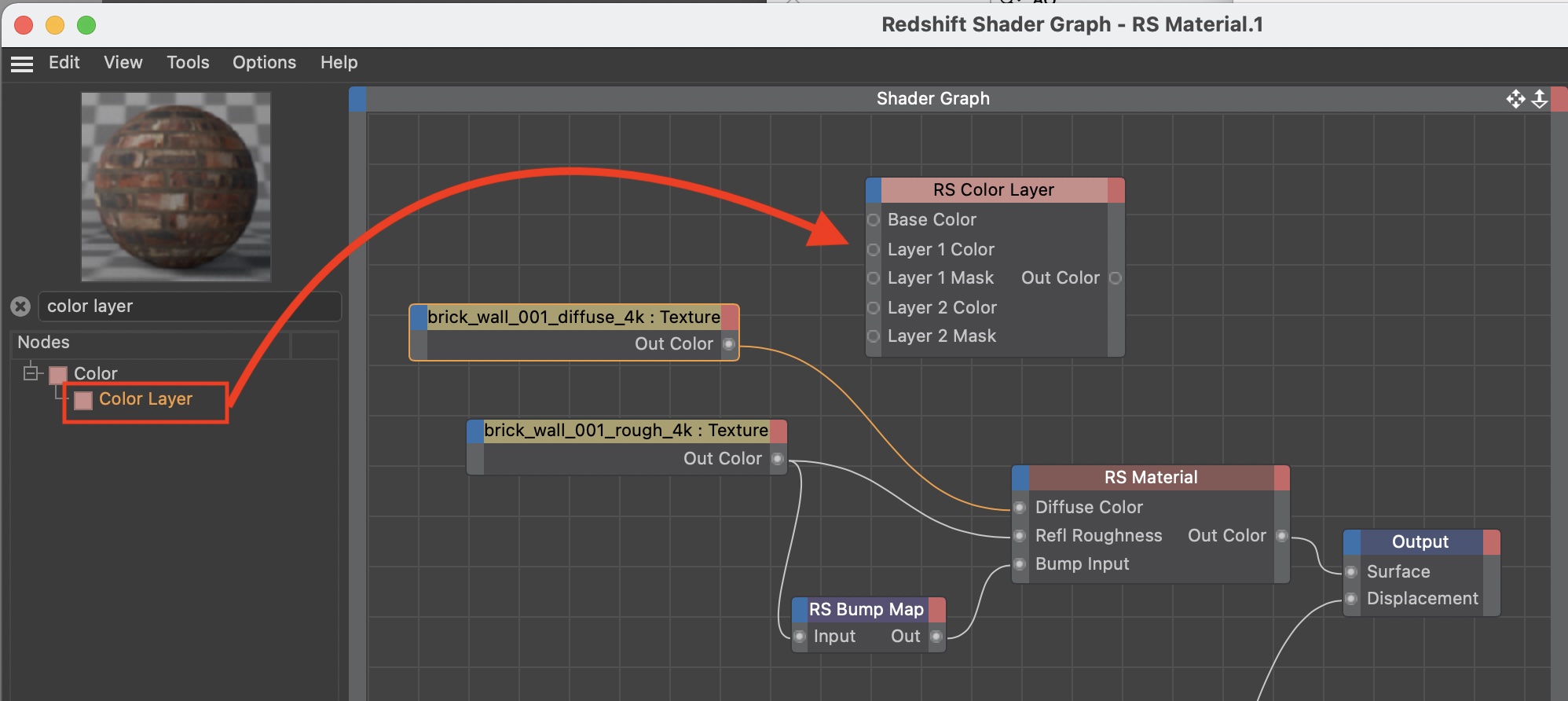Open the Edit menu
Image resolution: width=1568 pixels, height=701 pixels.
click(x=64, y=63)
